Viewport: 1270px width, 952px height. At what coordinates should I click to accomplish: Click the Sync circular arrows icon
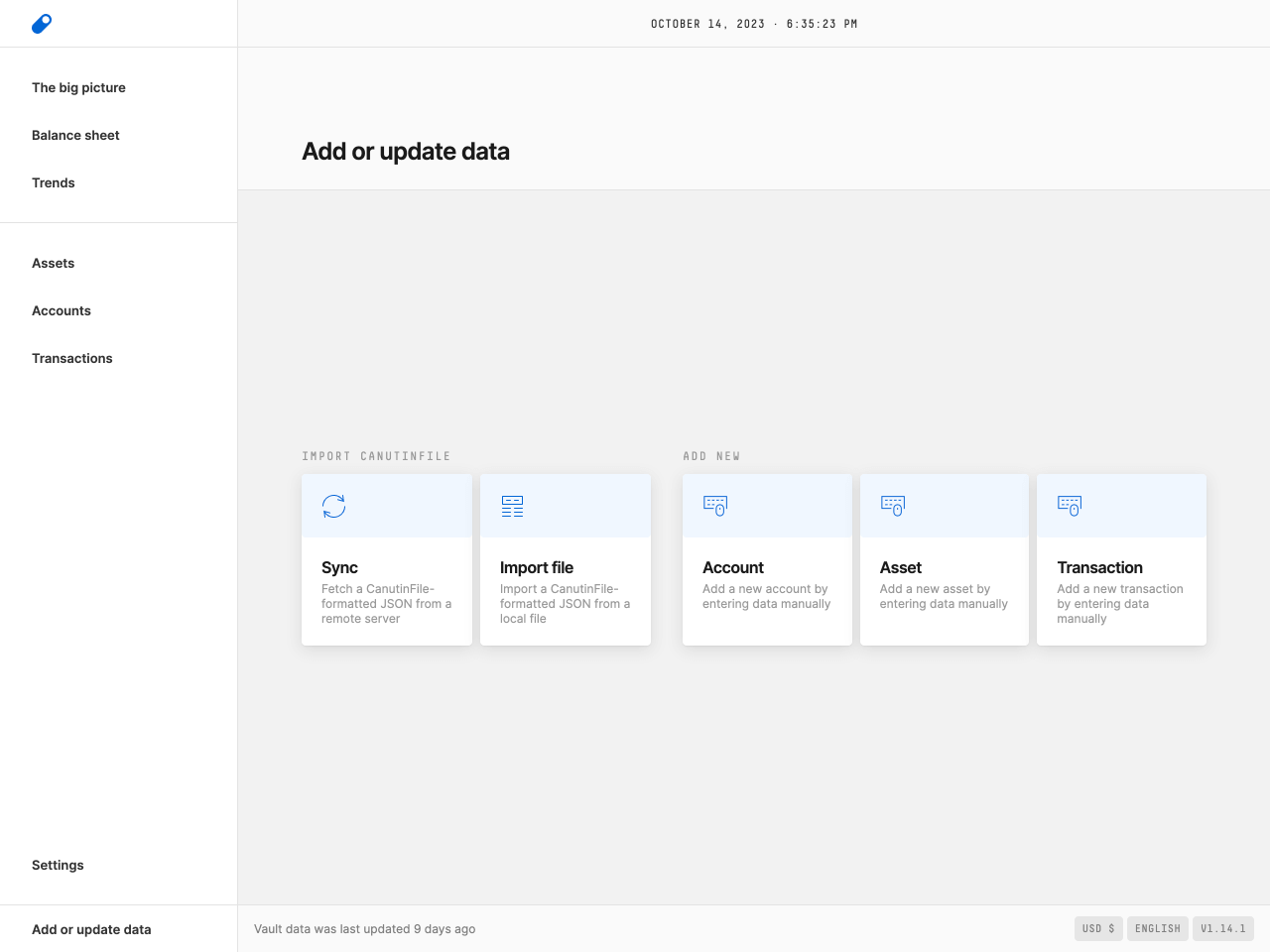(x=334, y=506)
